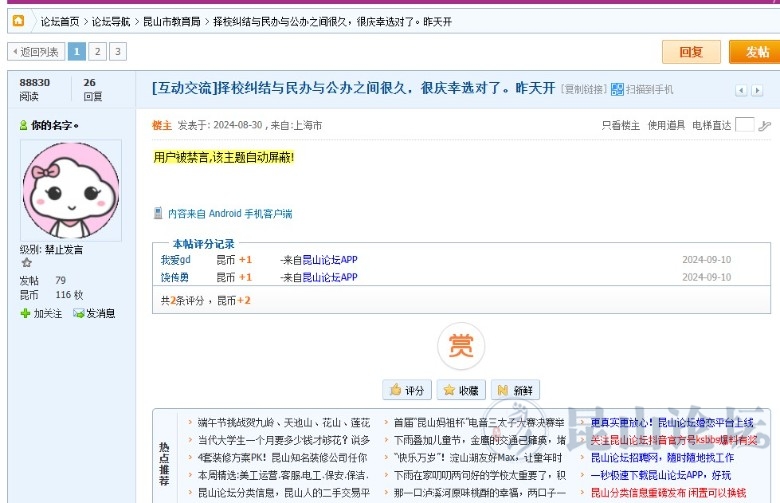780x503 pixels.
Task: Go to the next thread arrow
Action: (x=759, y=90)
